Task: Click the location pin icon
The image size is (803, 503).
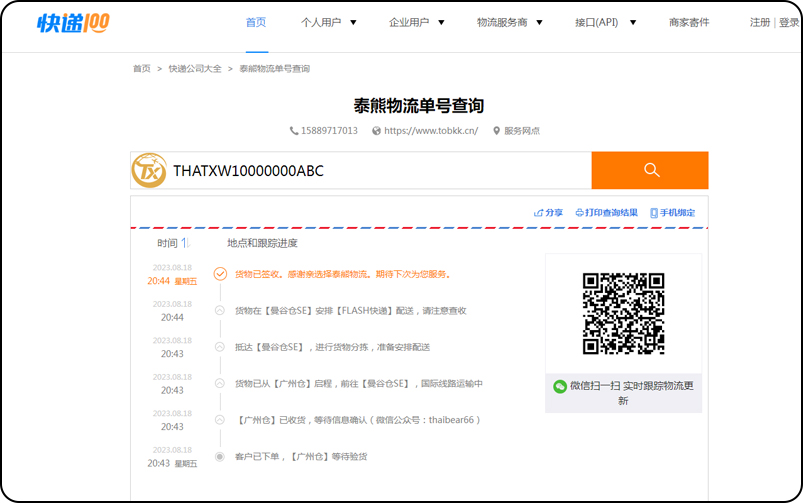Action: [x=496, y=131]
